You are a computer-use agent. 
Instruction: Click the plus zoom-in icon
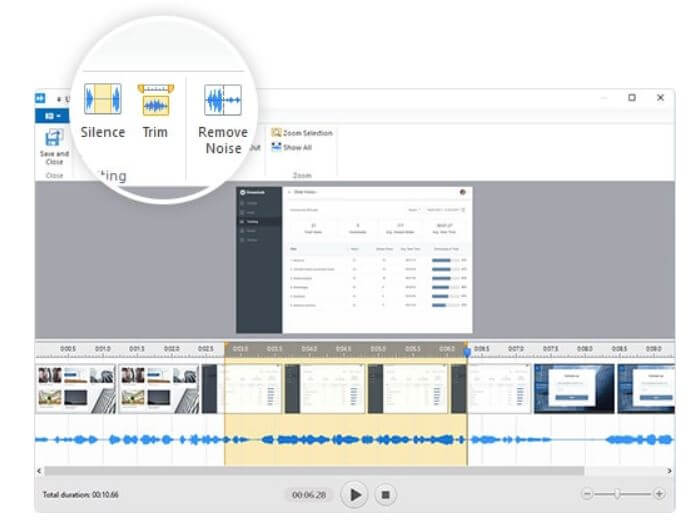[659, 494]
